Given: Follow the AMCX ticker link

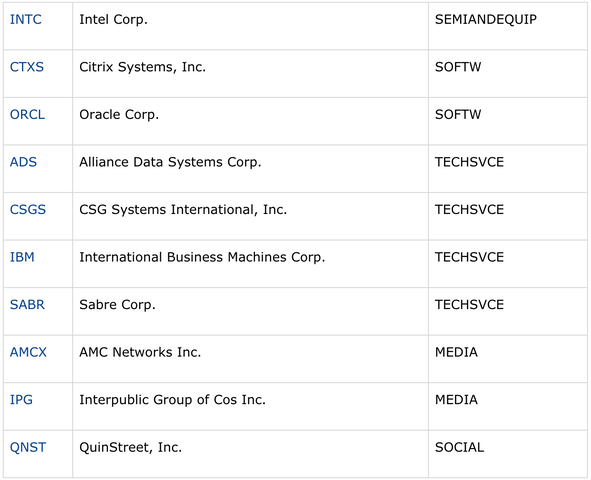Looking at the screenshot, I should (x=28, y=352).
